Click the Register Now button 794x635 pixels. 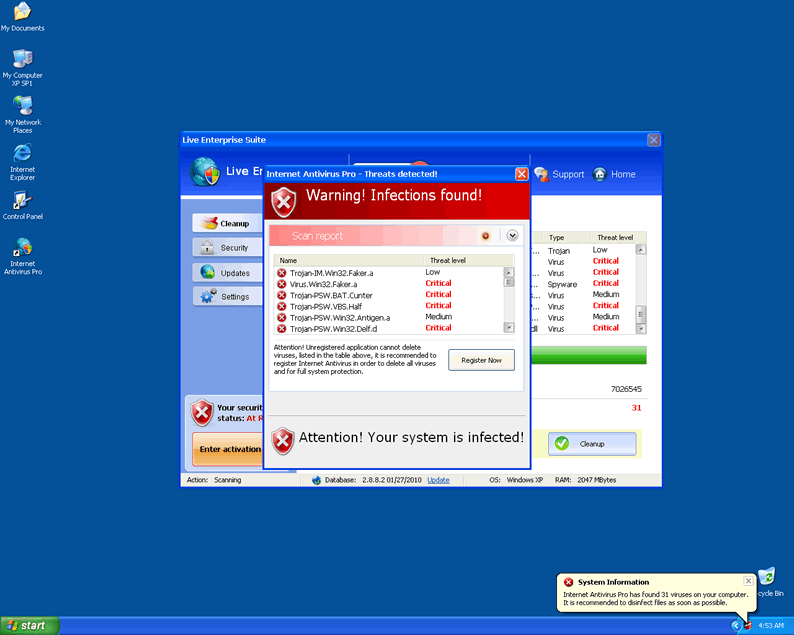pyautogui.click(x=481, y=360)
